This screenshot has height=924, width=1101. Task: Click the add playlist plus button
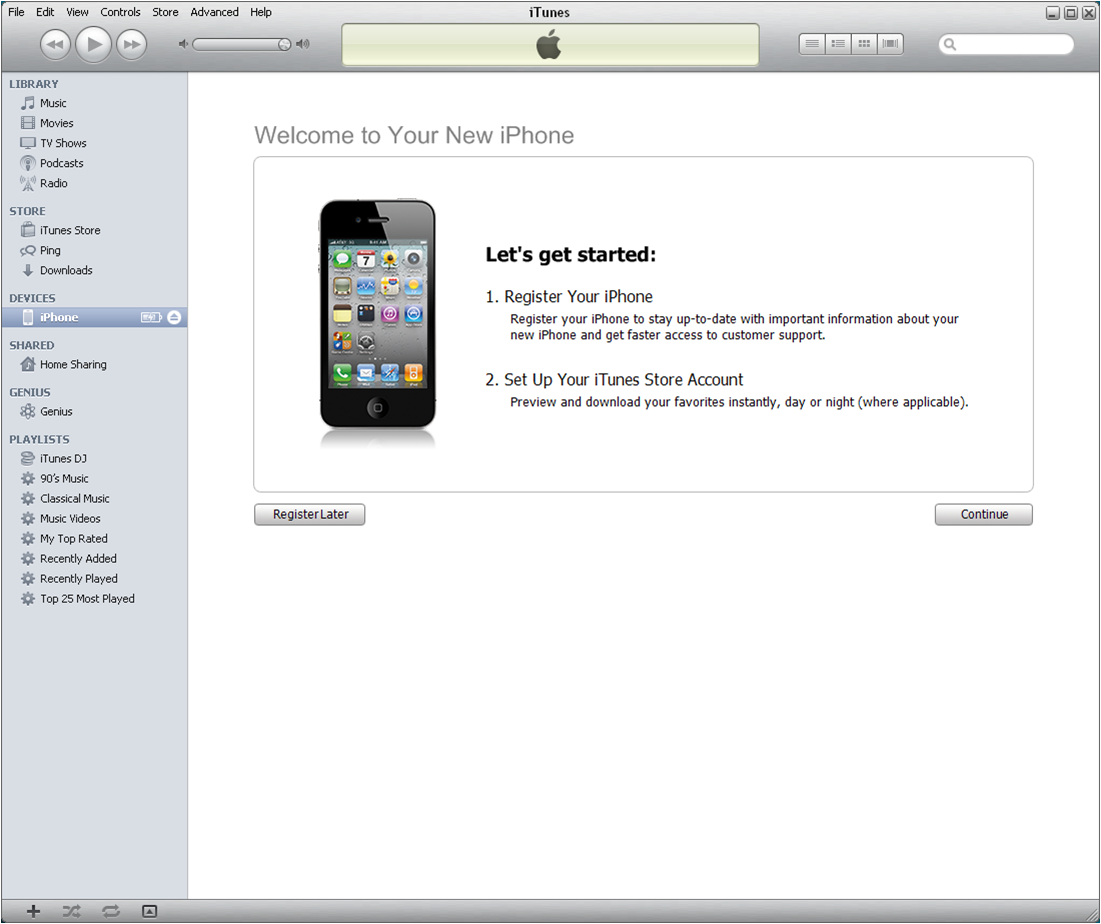point(33,912)
